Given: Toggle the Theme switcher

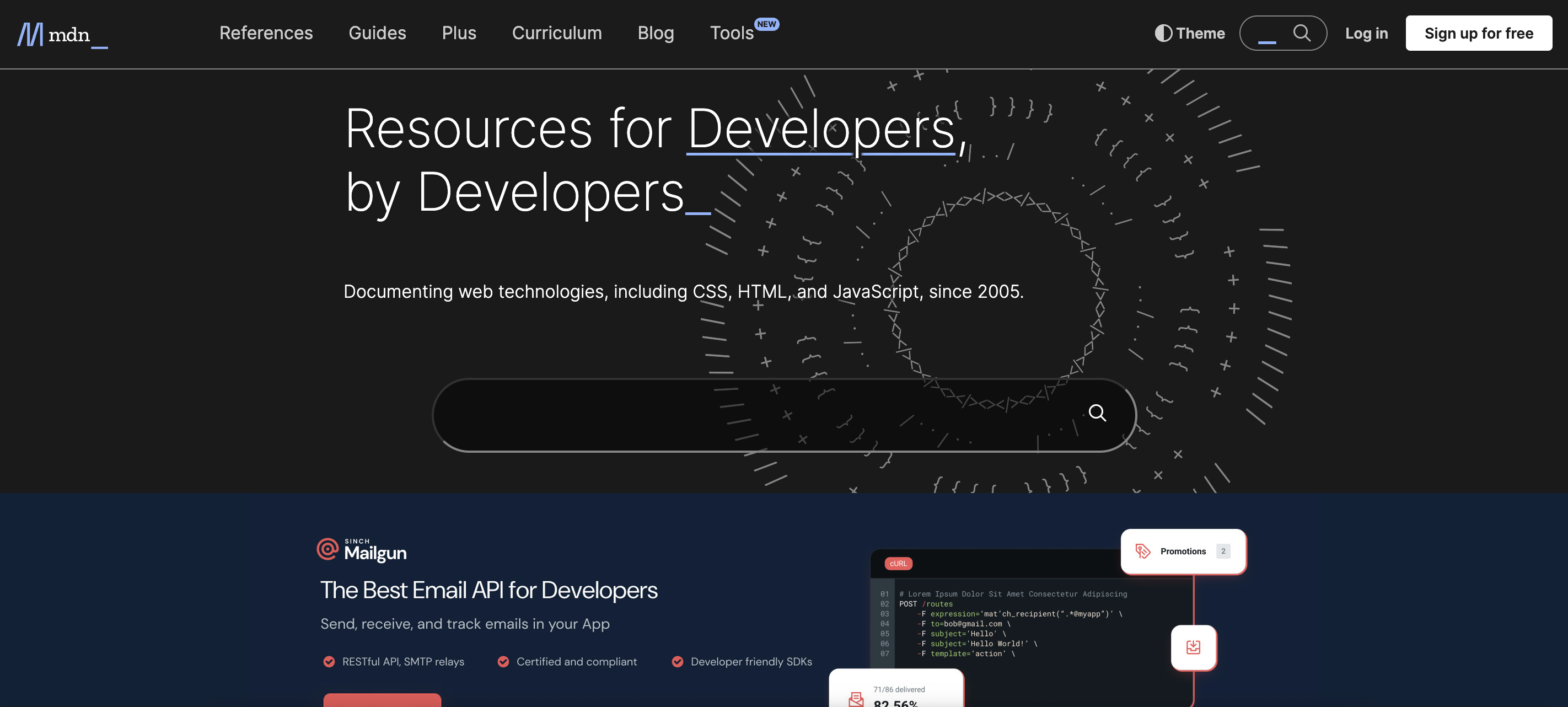Looking at the screenshot, I should [x=1190, y=34].
